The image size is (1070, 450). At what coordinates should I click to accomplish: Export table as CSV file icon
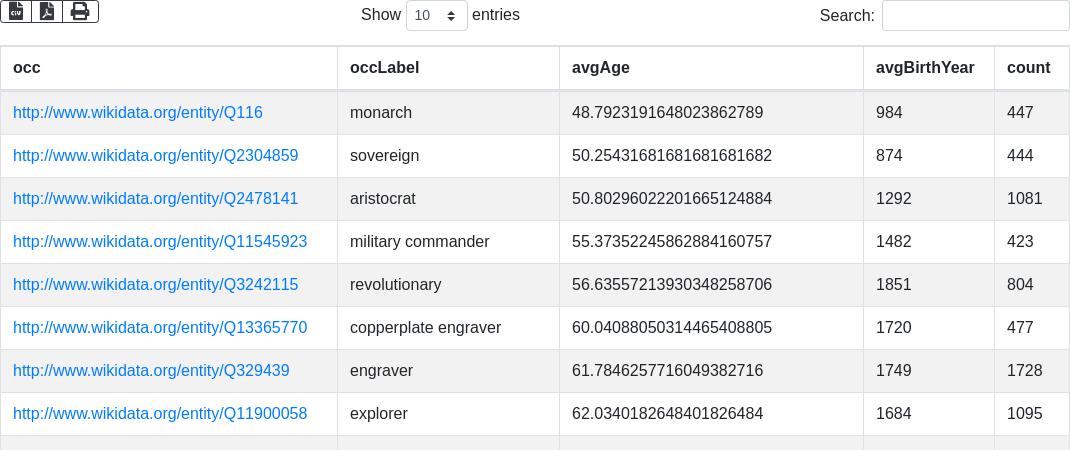pos(16,11)
